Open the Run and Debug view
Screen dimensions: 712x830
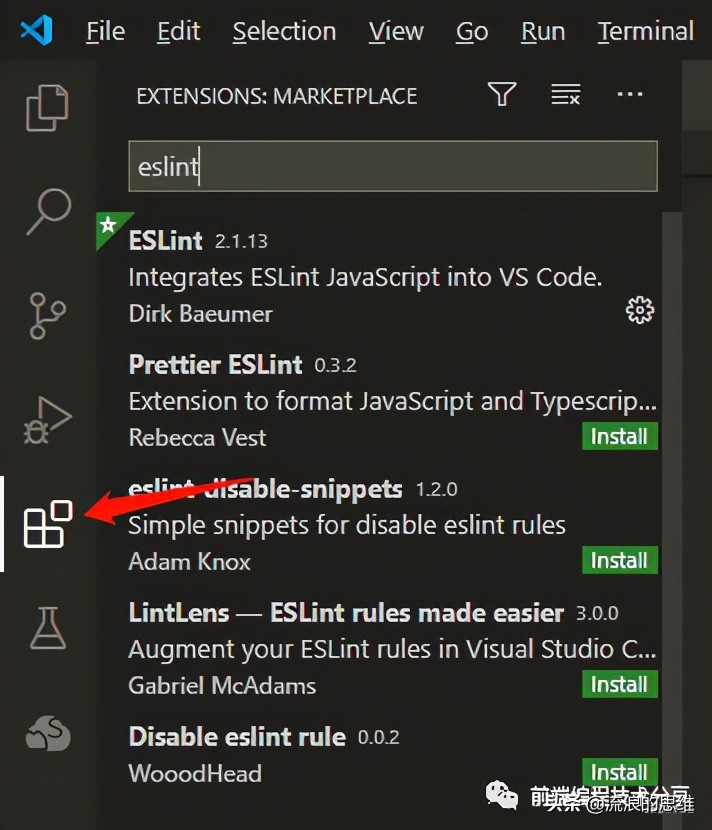pos(48,420)
